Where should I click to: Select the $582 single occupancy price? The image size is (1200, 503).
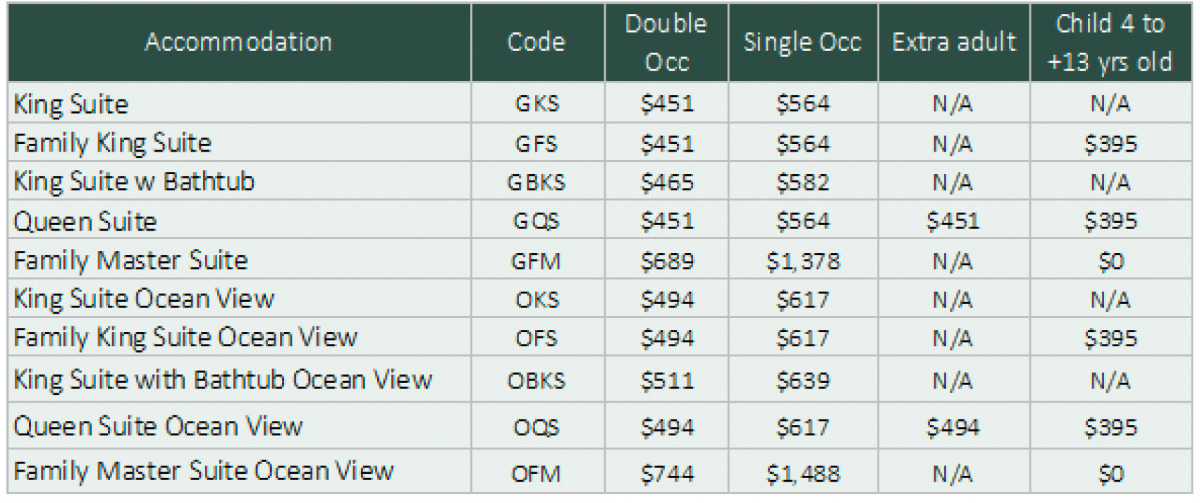click(802, 182)
